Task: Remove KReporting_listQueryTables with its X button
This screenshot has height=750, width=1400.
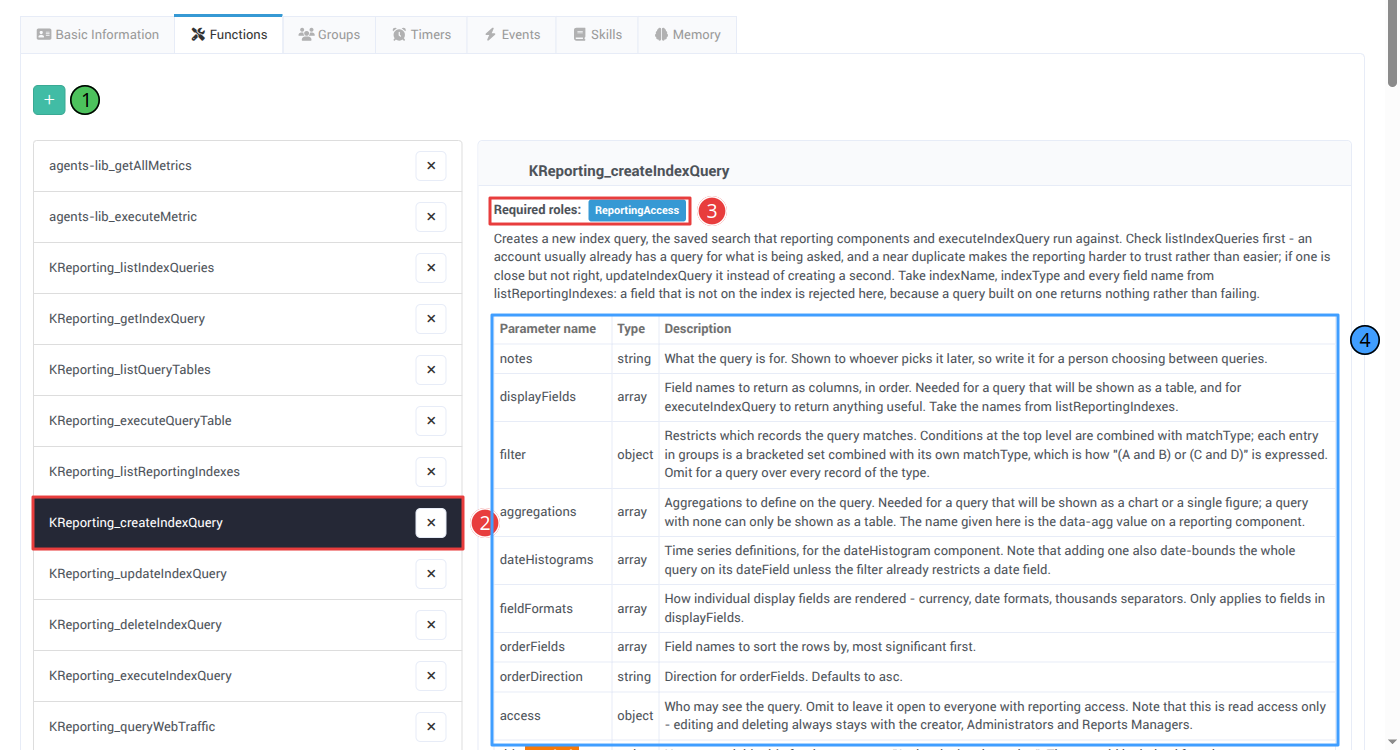Action: [x=431, y=370]
